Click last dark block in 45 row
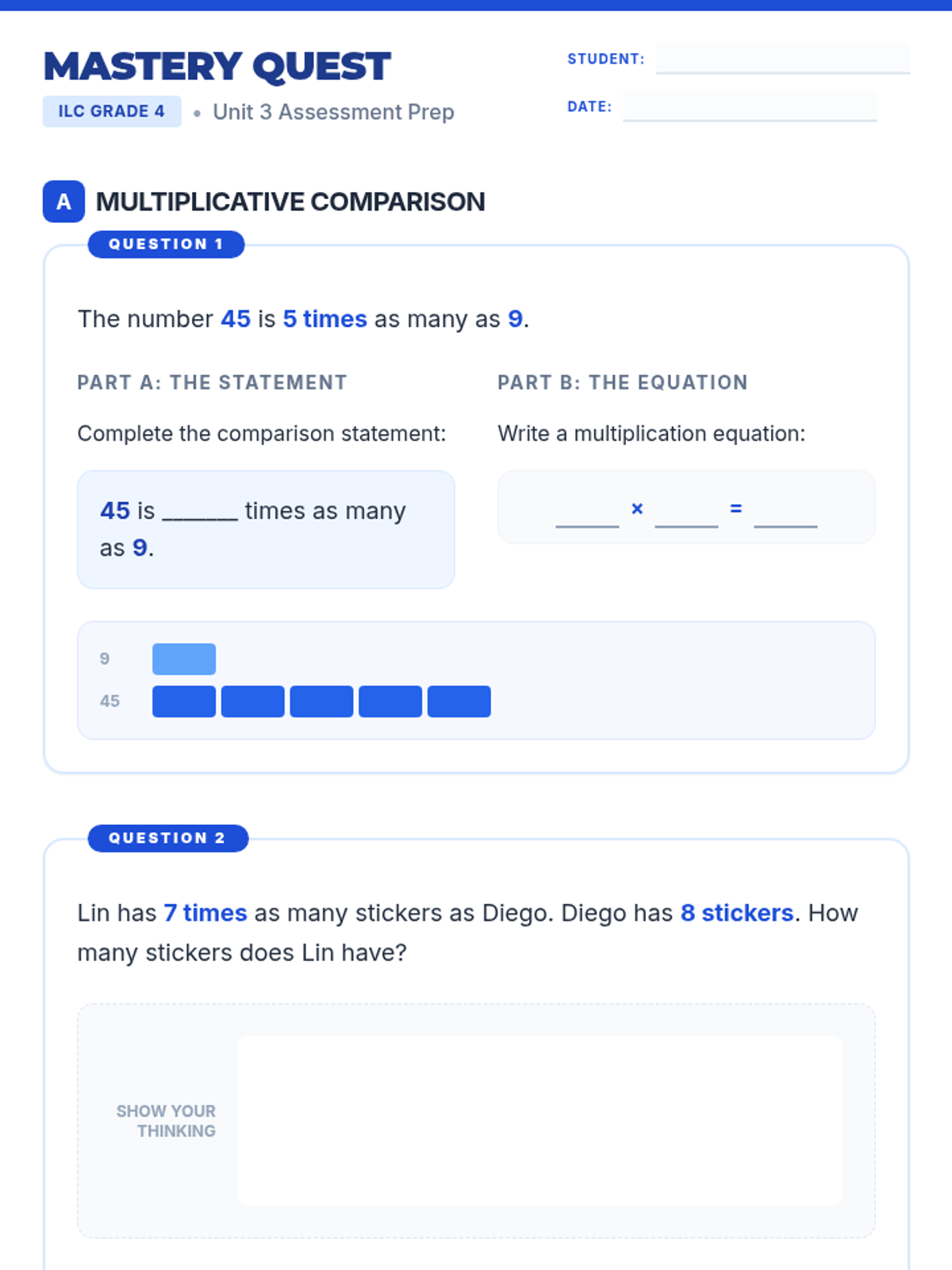The height and width of the screenshot is (1270, 952). coord(459,702)
